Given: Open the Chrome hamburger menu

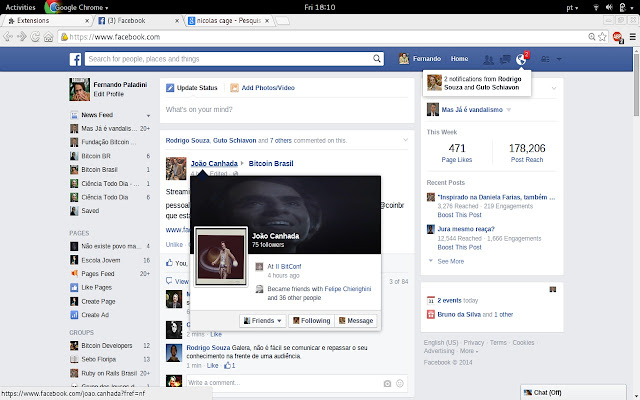Looking at the screenshot, I should pos(633,37).
